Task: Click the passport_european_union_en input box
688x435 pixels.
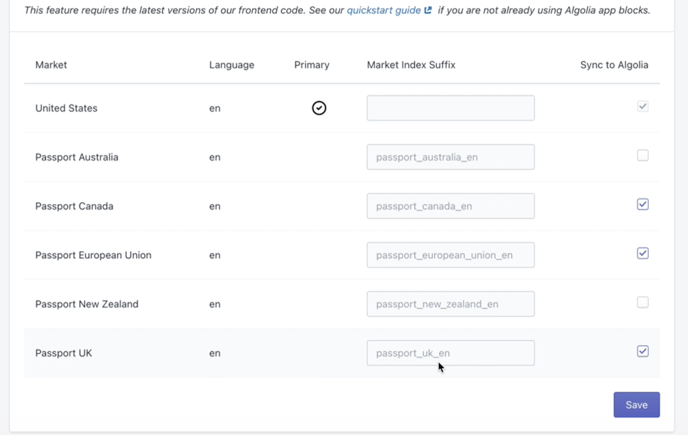Action: 450,255
